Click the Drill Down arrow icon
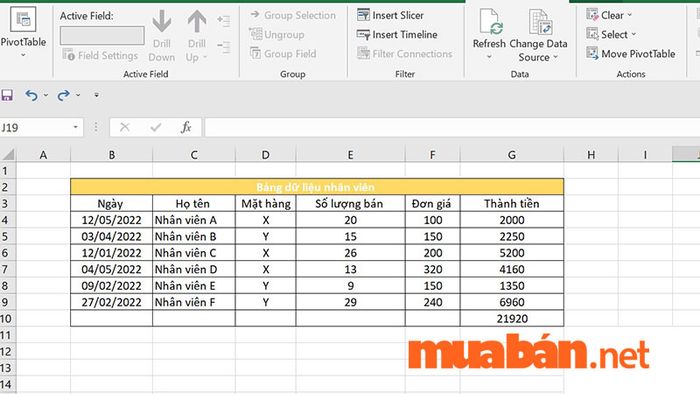This screenshot has height=394, width=700. tap(162, 21)
